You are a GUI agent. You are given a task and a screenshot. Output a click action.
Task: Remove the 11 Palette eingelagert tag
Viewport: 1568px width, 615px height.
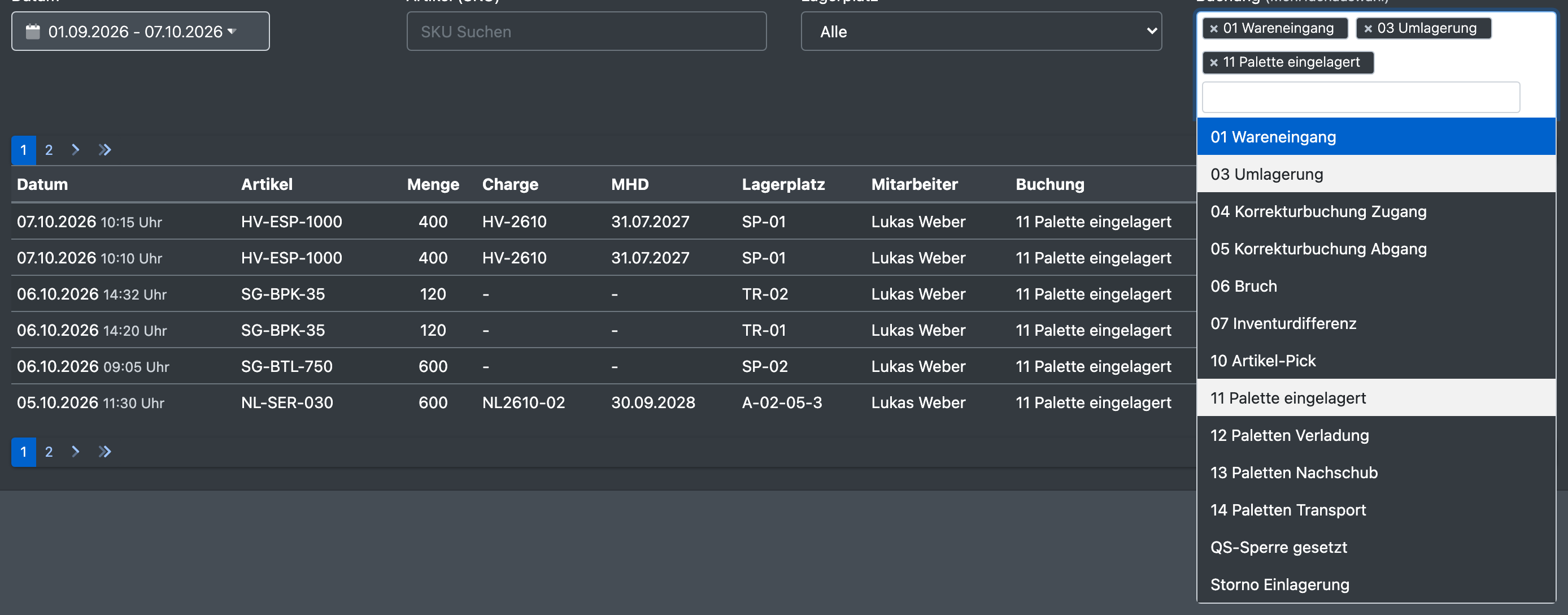click(x=1214, y=63)
